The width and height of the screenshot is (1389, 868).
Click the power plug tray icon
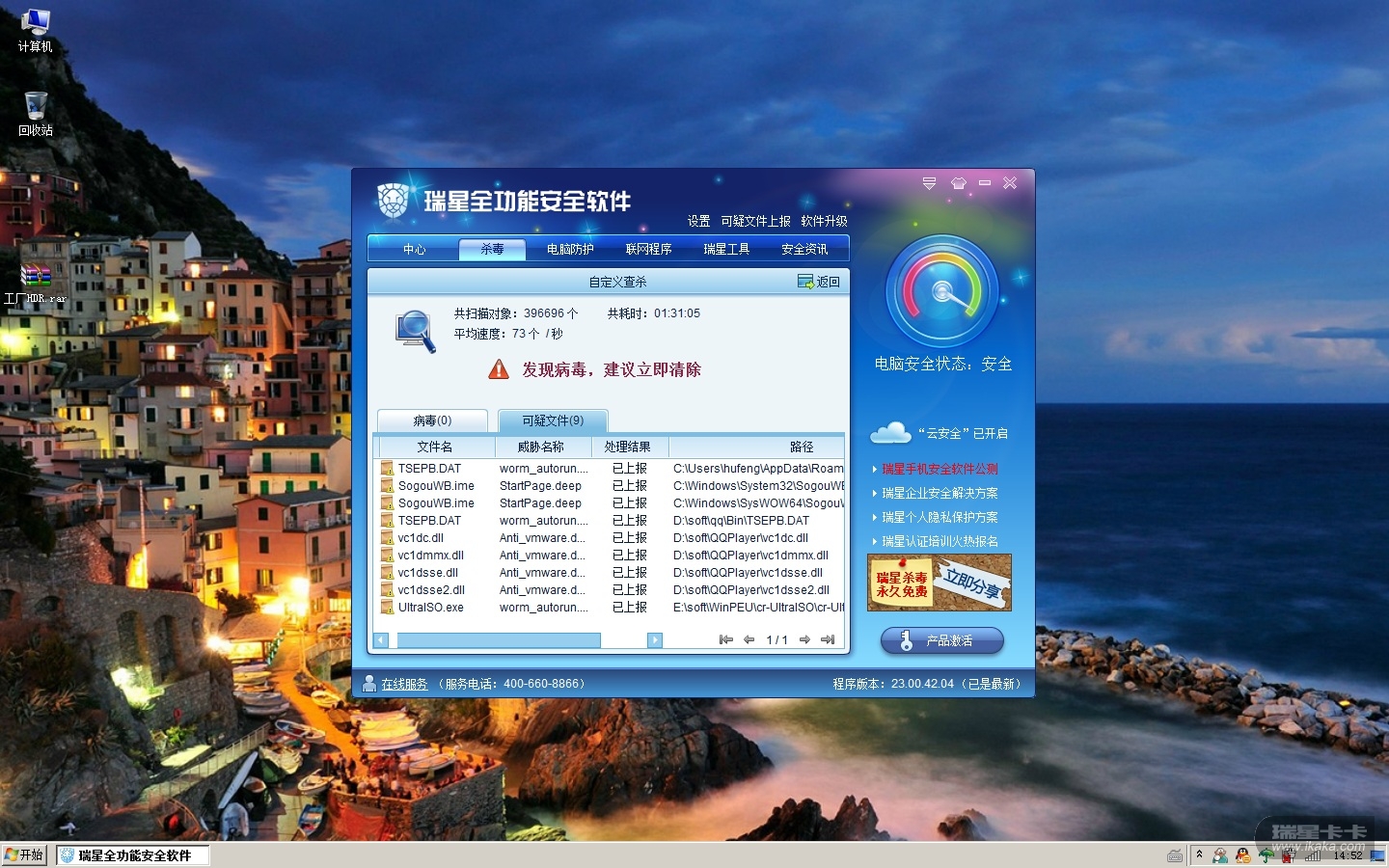pyautogui.click(x=1289, y=855)
